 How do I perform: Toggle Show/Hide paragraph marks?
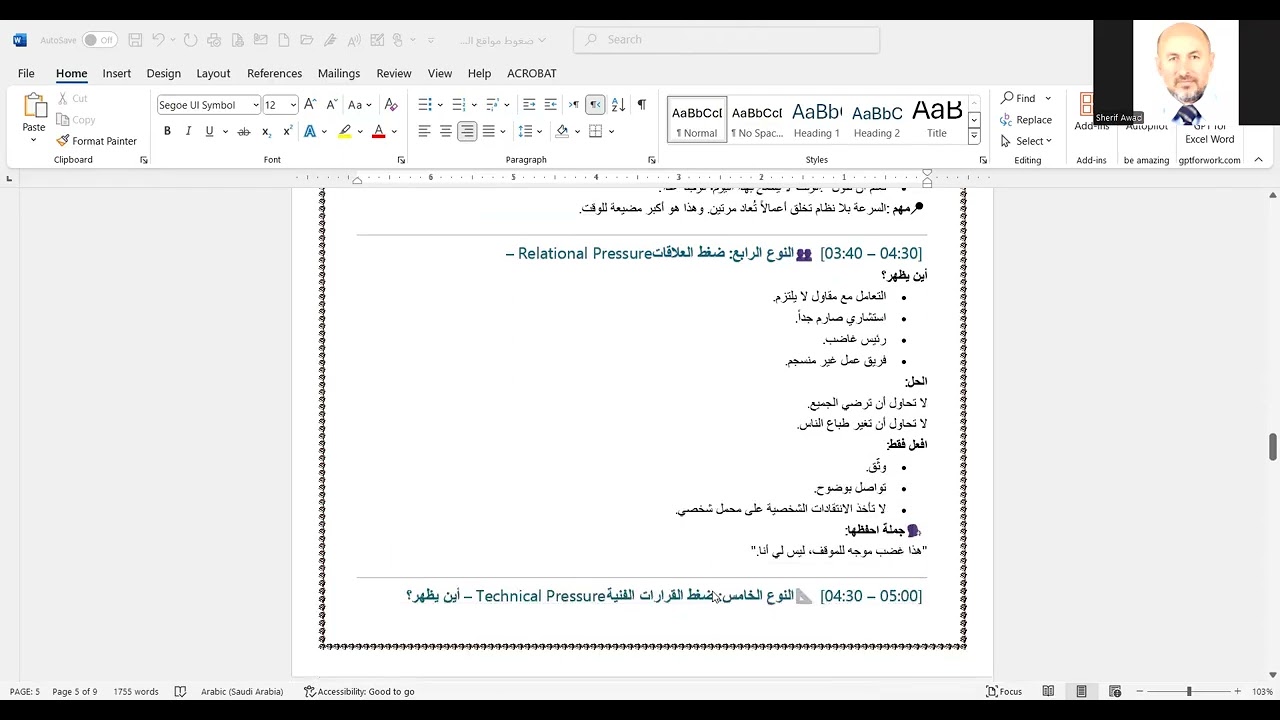641,105
